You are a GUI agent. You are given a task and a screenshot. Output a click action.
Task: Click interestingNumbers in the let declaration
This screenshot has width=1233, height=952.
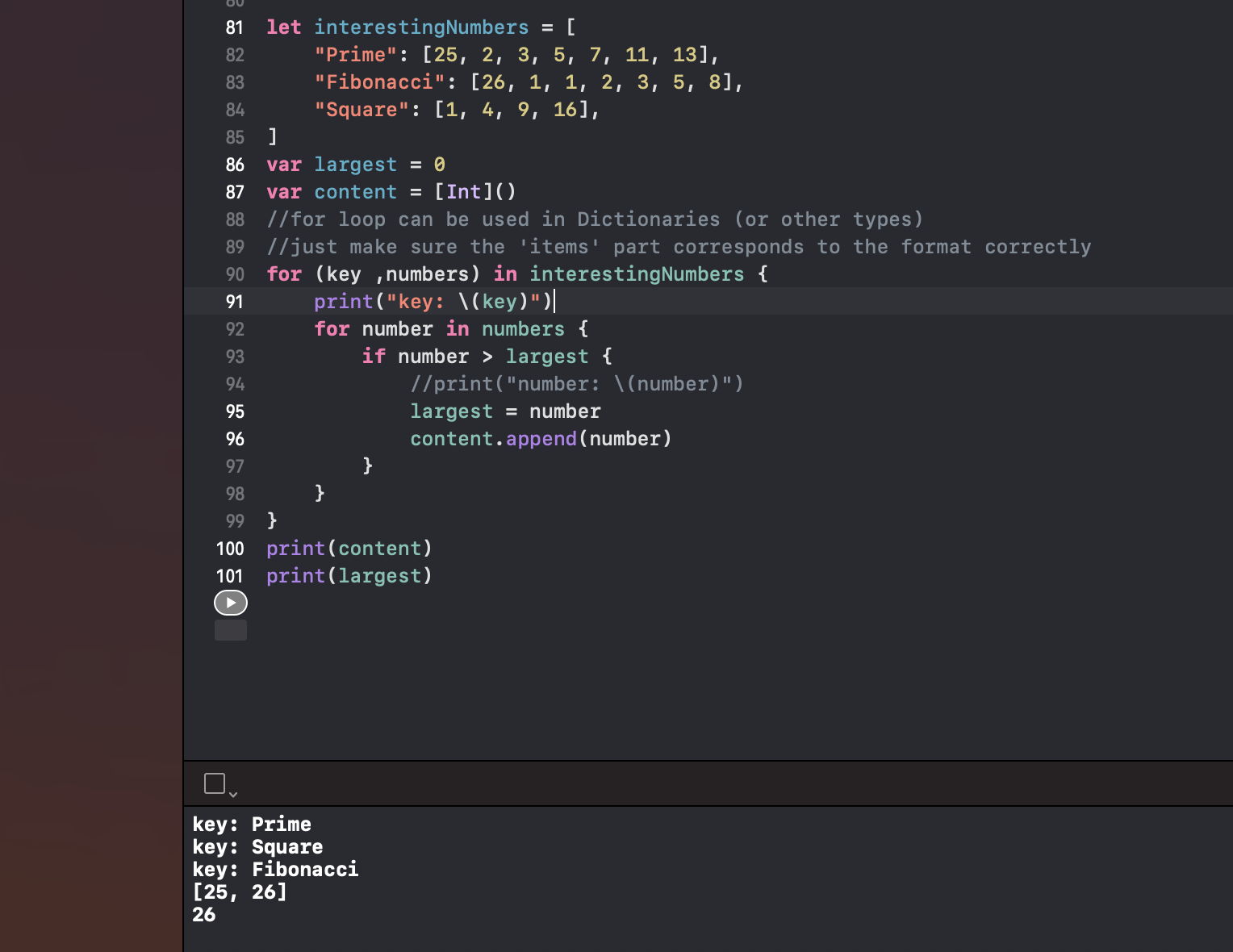click(x=421, y=27)
